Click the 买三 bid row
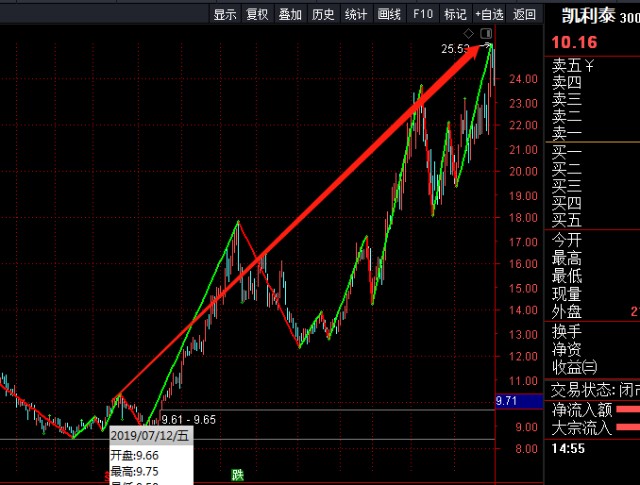Screen dimensions: 640x485 pos(592,186)
